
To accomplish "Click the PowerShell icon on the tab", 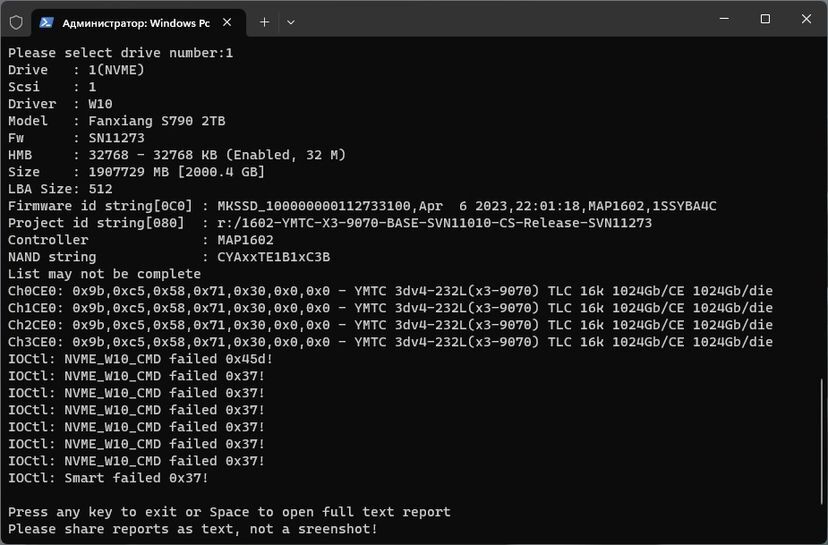I will tap(47, 21).
